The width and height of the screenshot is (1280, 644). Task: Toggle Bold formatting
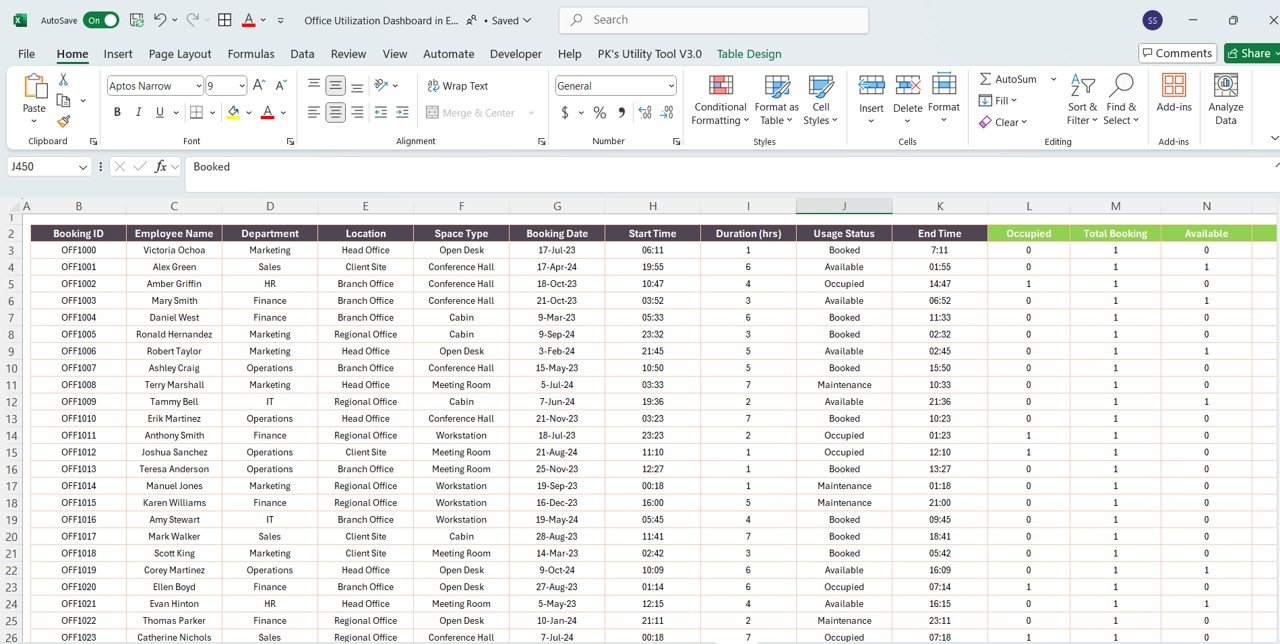pos(117,113)
